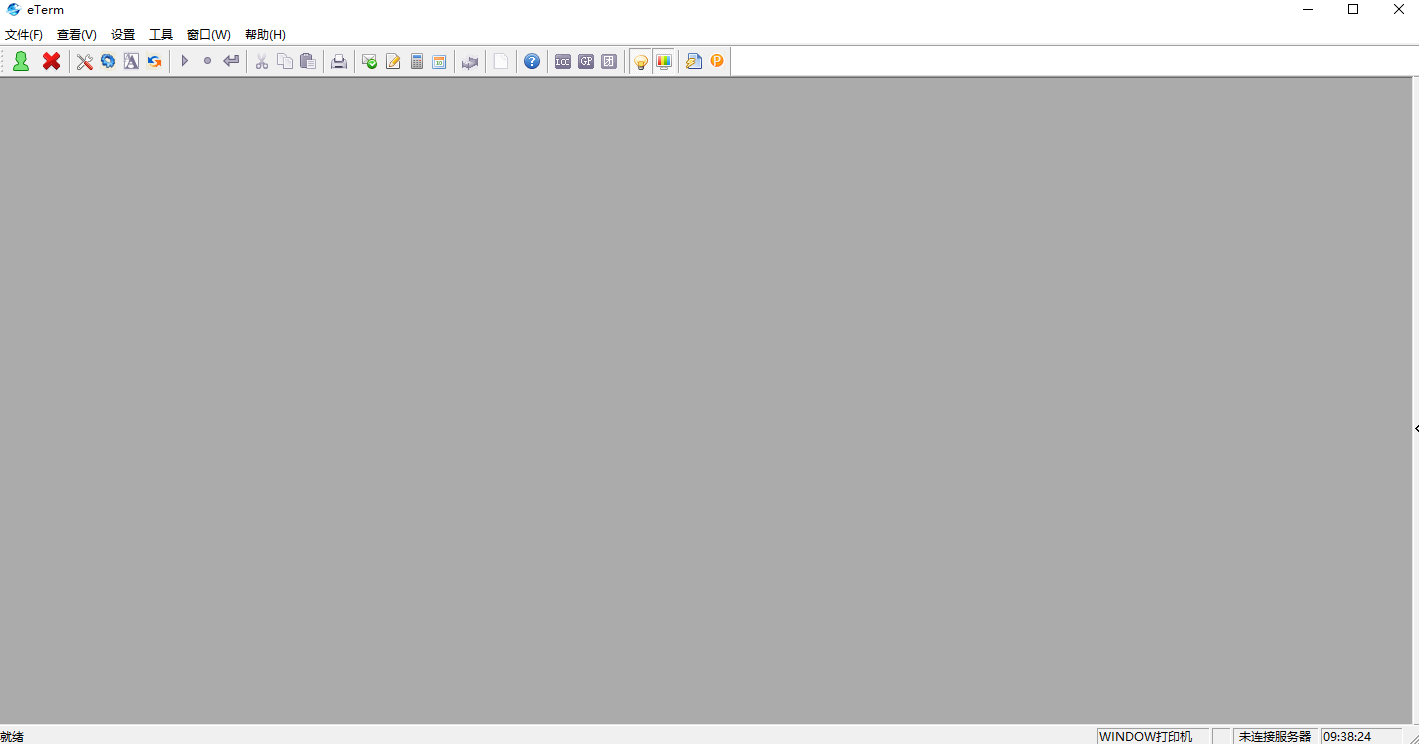
Task: Click the 团 group toolbar icon
Action: click(x=609, y=62)
